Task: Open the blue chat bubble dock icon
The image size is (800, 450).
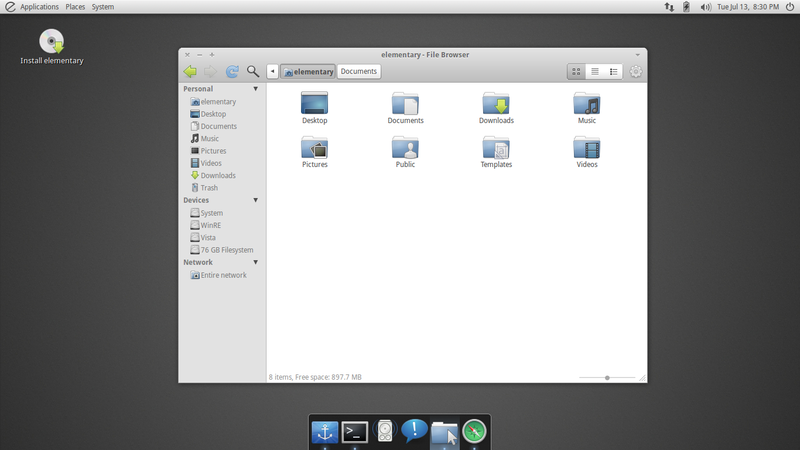Action: 414,431
